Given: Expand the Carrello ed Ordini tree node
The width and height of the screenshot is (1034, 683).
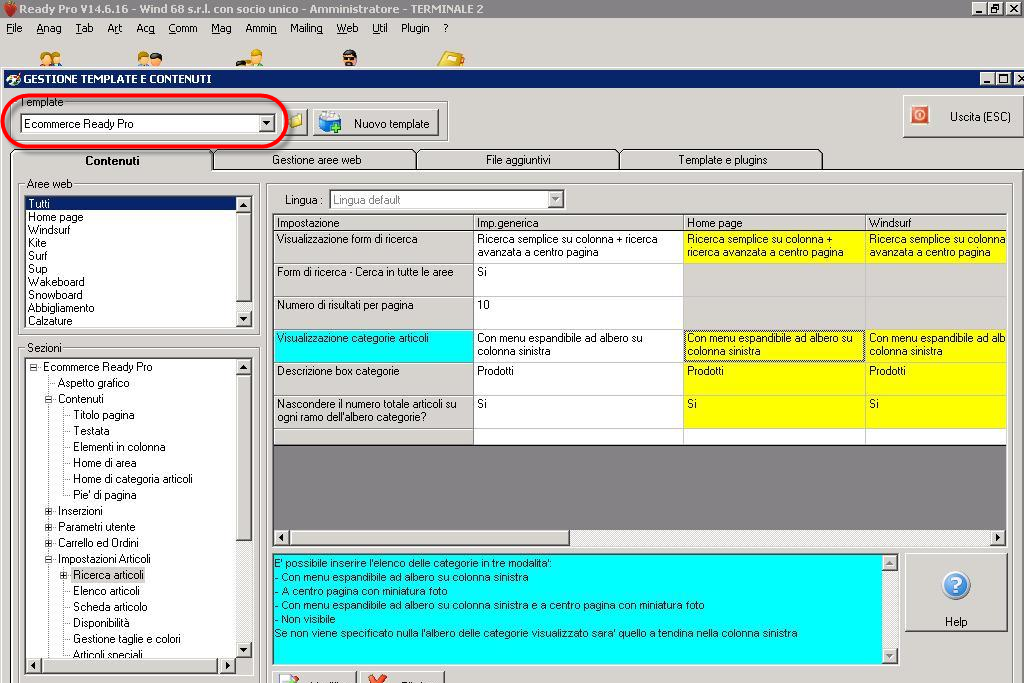Looking at the screenshot, I should point(49,543).
